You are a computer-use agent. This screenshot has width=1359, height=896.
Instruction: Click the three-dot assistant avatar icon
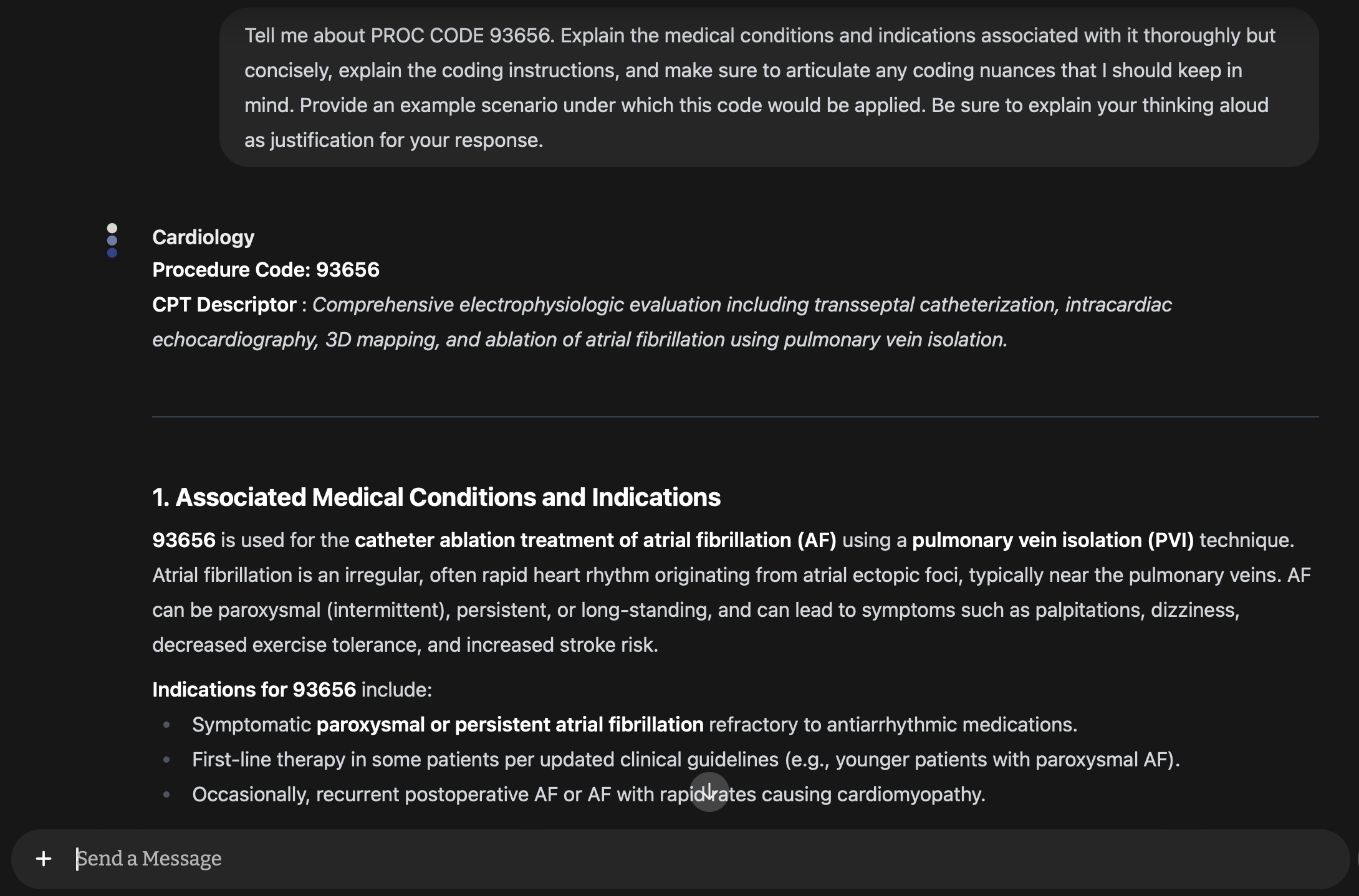click(x=112, y=241)
